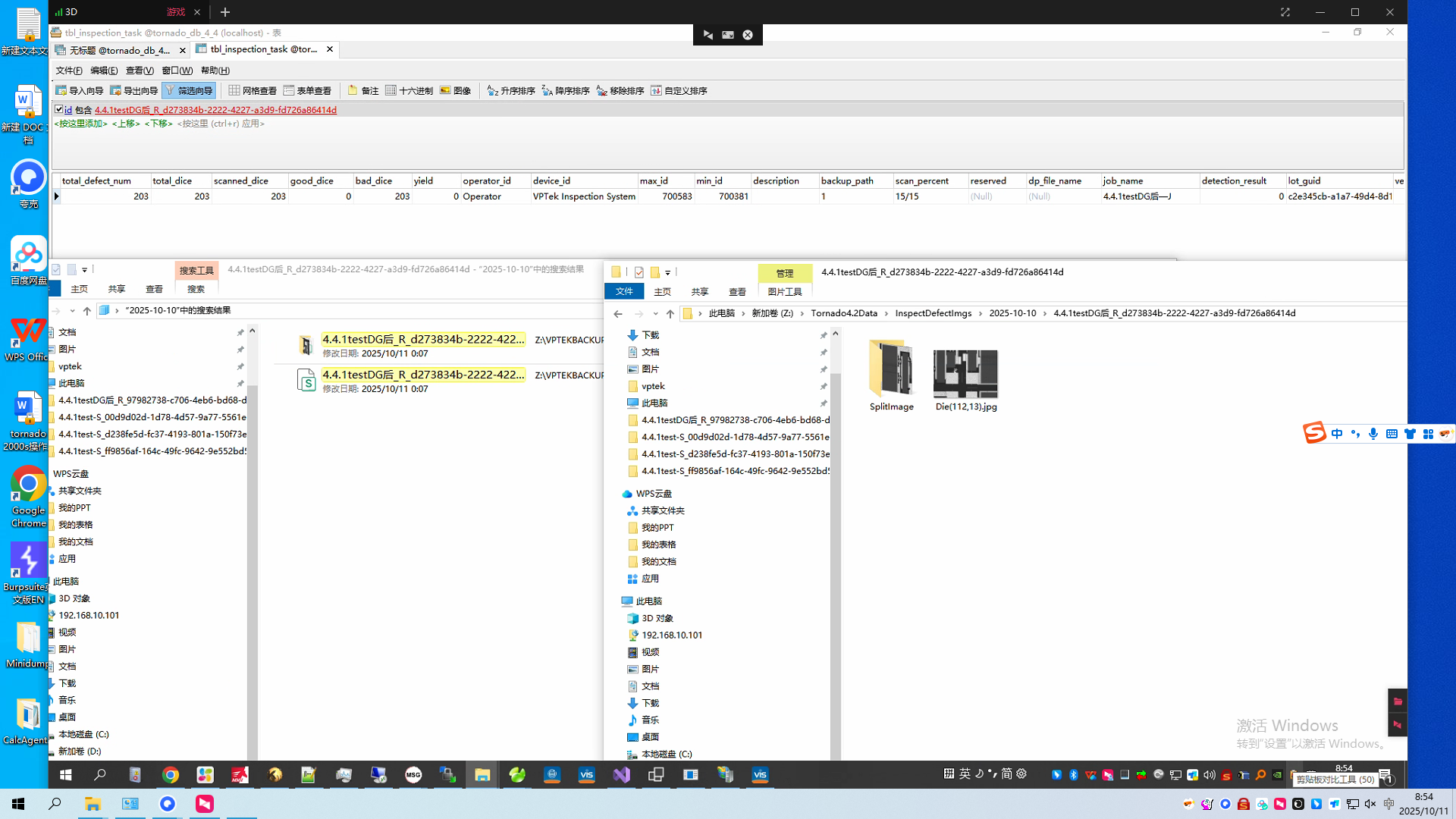Switch to 表单查看 form view
1456x819 pixels.
click(x=307, y=91)
